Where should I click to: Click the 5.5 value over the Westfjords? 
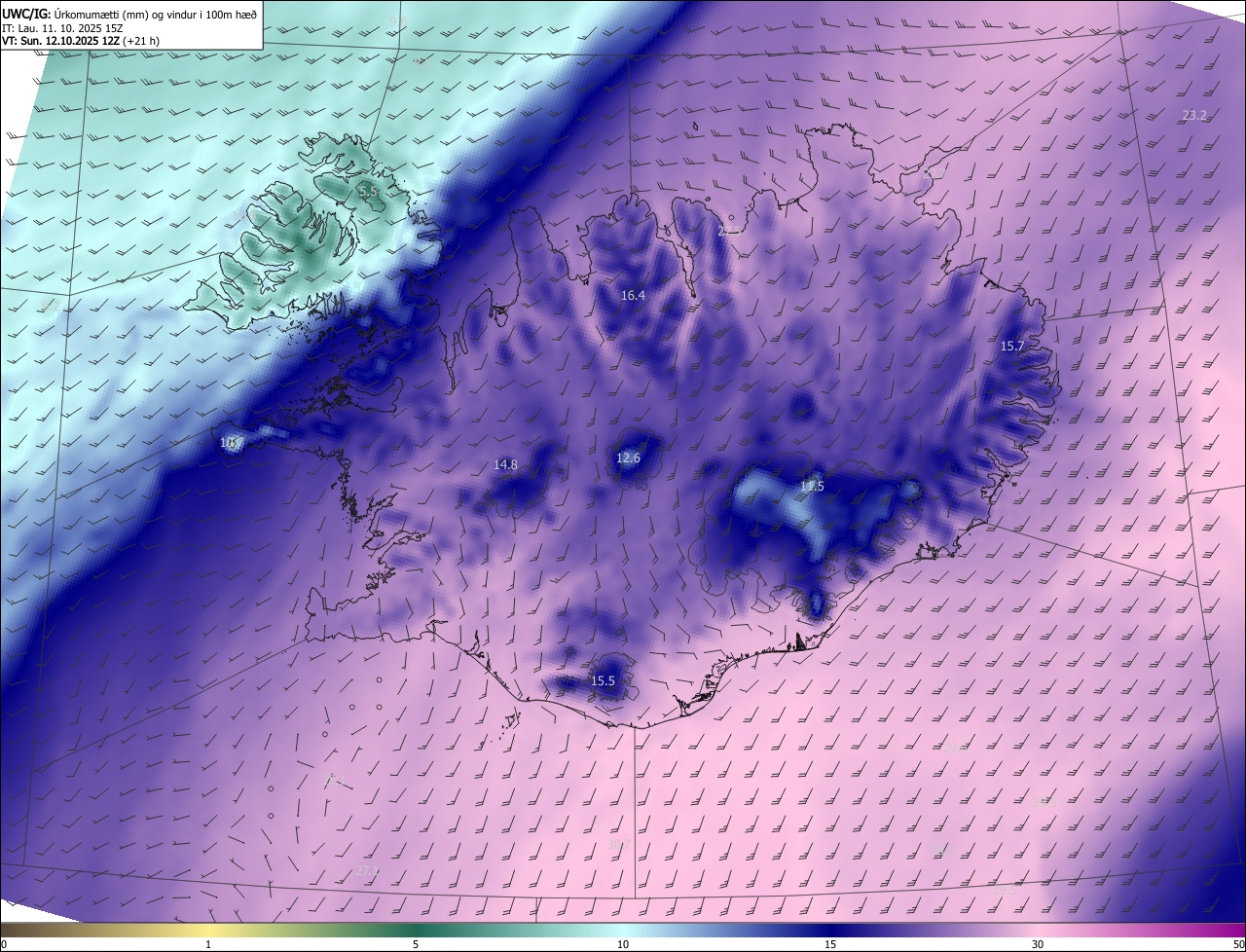368,193
